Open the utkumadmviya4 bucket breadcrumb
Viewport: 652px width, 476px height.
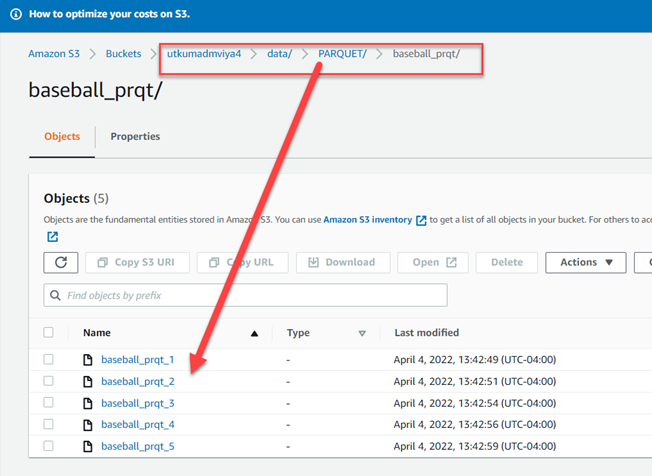204,54
